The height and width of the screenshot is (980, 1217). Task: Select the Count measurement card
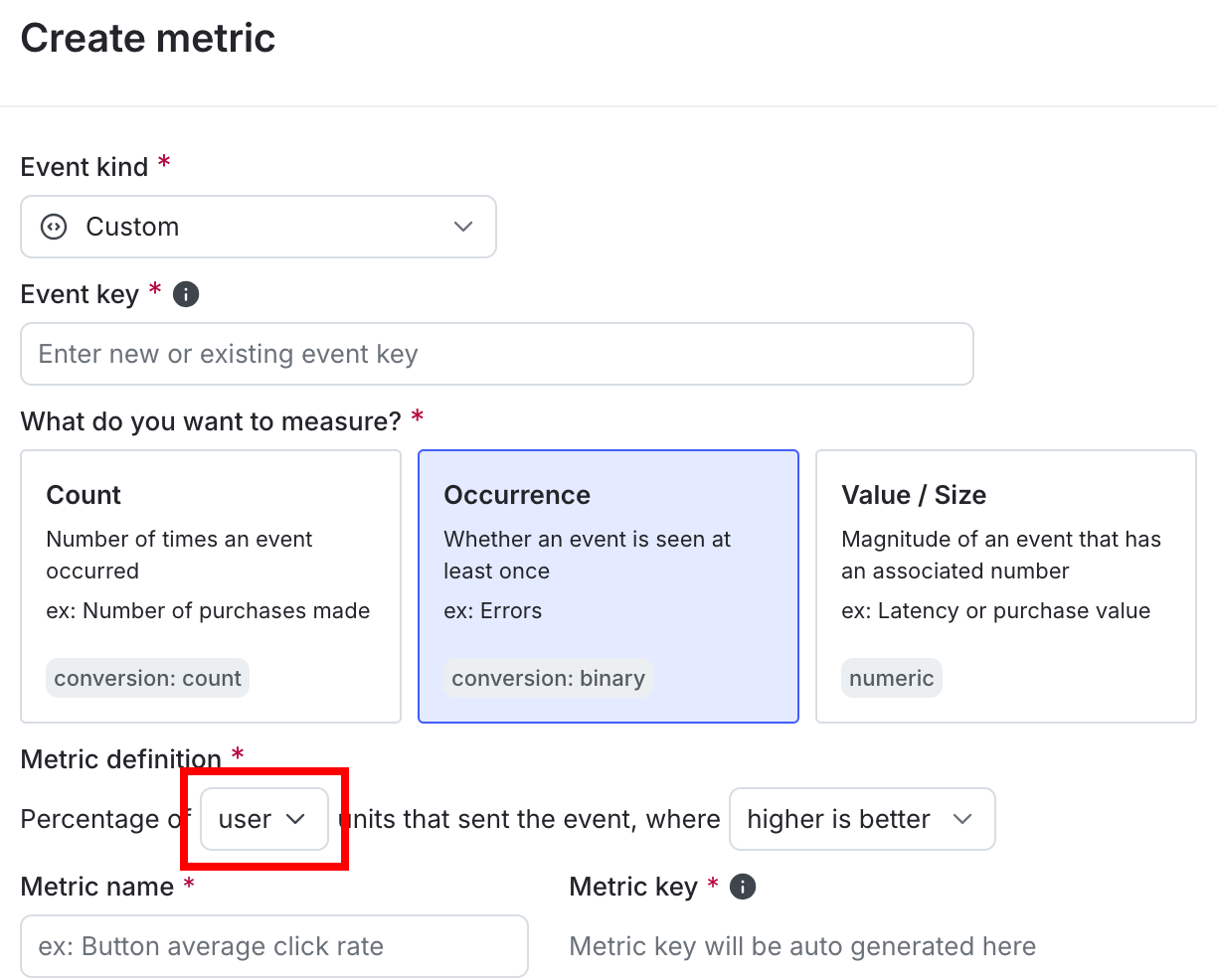[x=210, y=585]
